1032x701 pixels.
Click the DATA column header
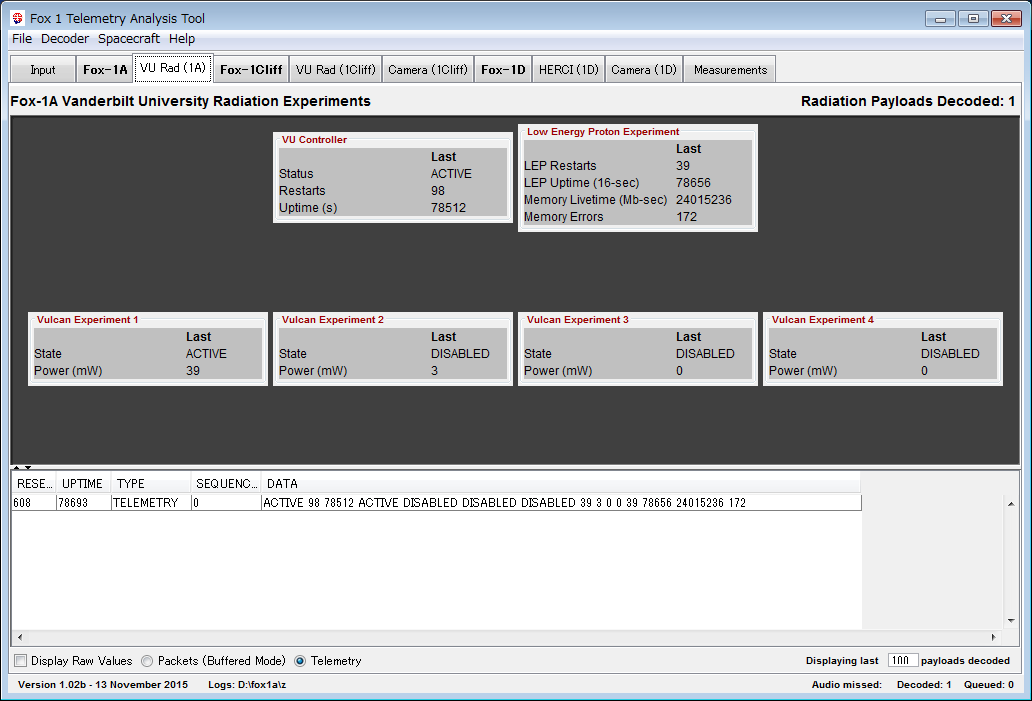click(561, 484)
